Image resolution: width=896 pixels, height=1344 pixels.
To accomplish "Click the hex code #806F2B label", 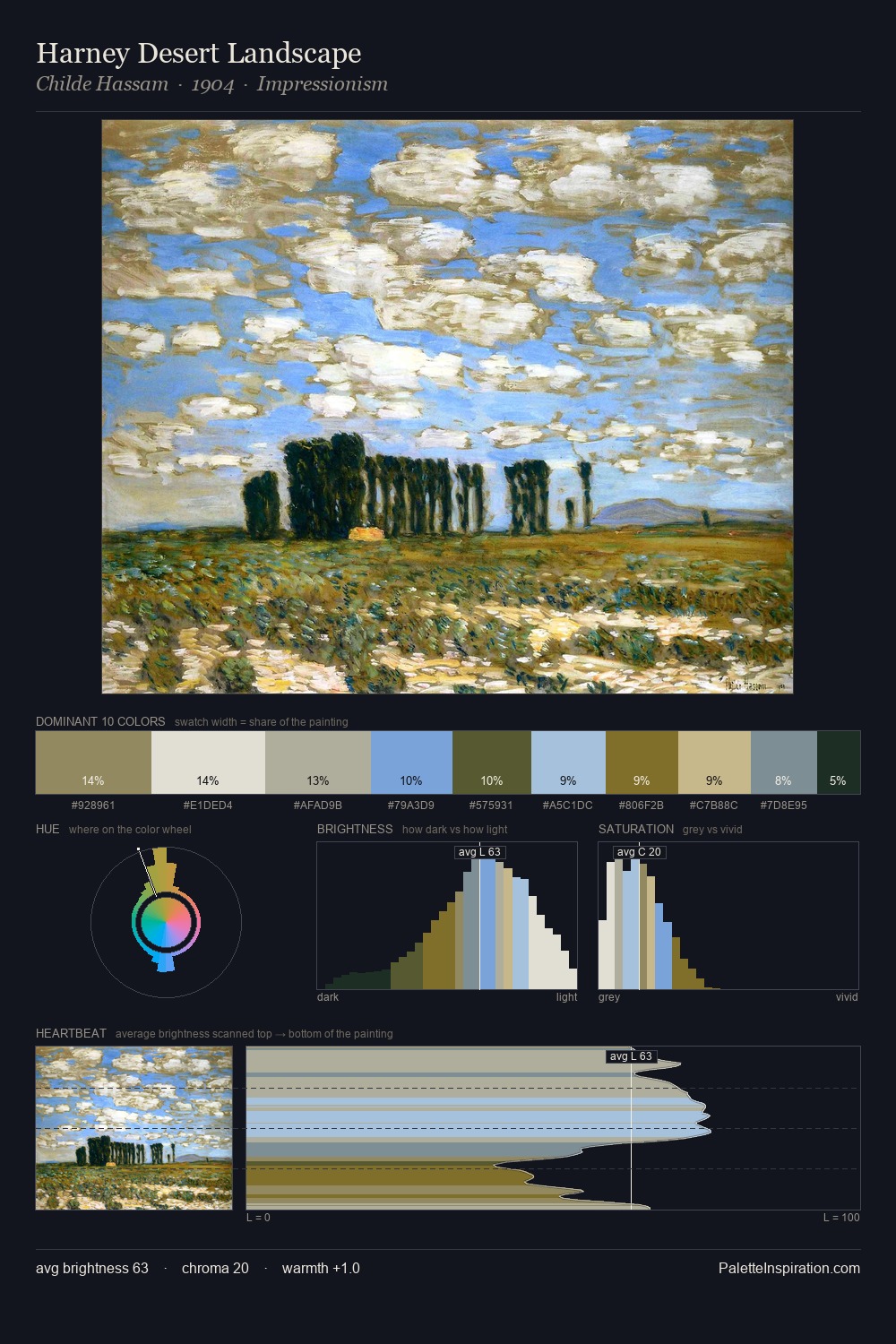I will point(642,805).
